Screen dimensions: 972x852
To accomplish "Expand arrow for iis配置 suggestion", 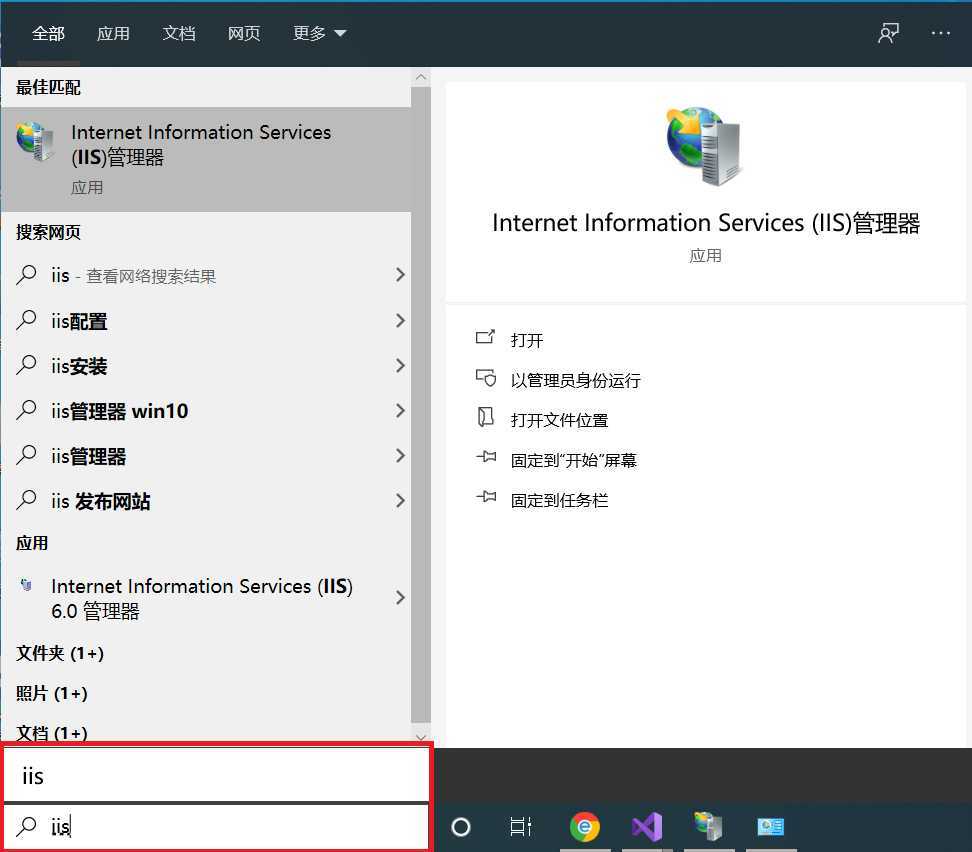I will (x=400, y=321).
